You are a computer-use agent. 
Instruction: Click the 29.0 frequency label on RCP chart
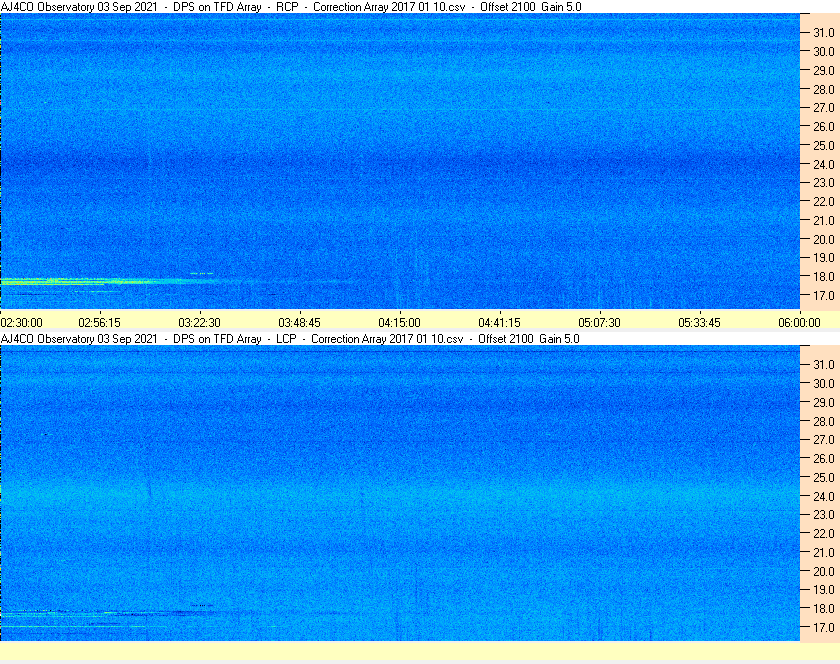(x=824, y=70)
